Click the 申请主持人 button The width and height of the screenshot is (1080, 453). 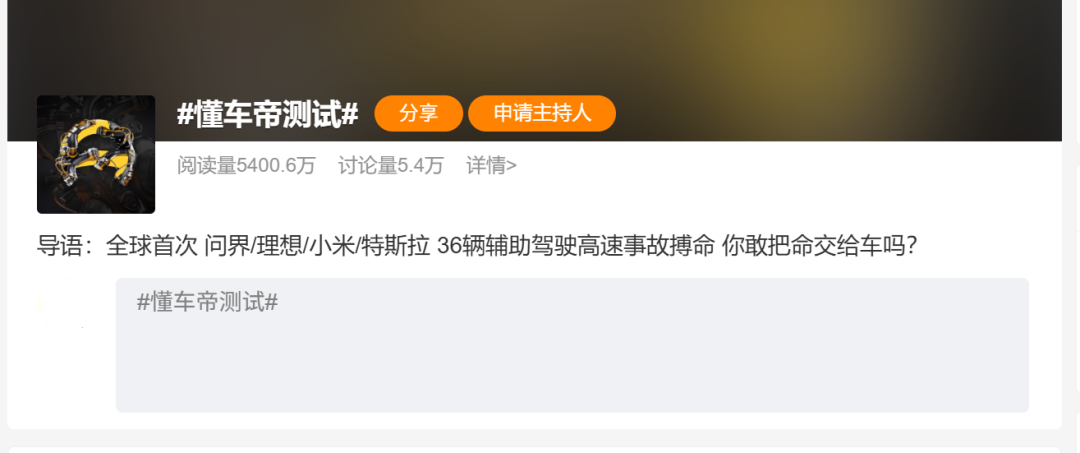click(542, 114)
